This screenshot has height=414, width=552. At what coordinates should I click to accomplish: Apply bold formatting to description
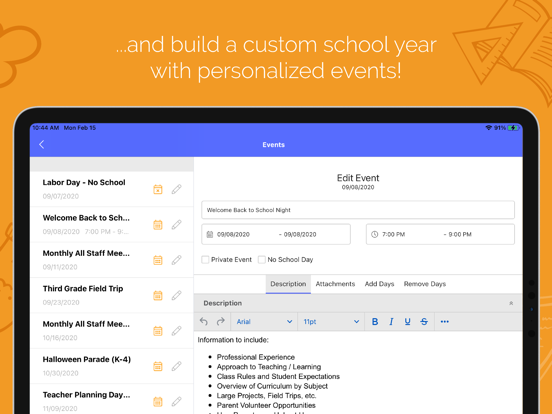click(375, 321)
